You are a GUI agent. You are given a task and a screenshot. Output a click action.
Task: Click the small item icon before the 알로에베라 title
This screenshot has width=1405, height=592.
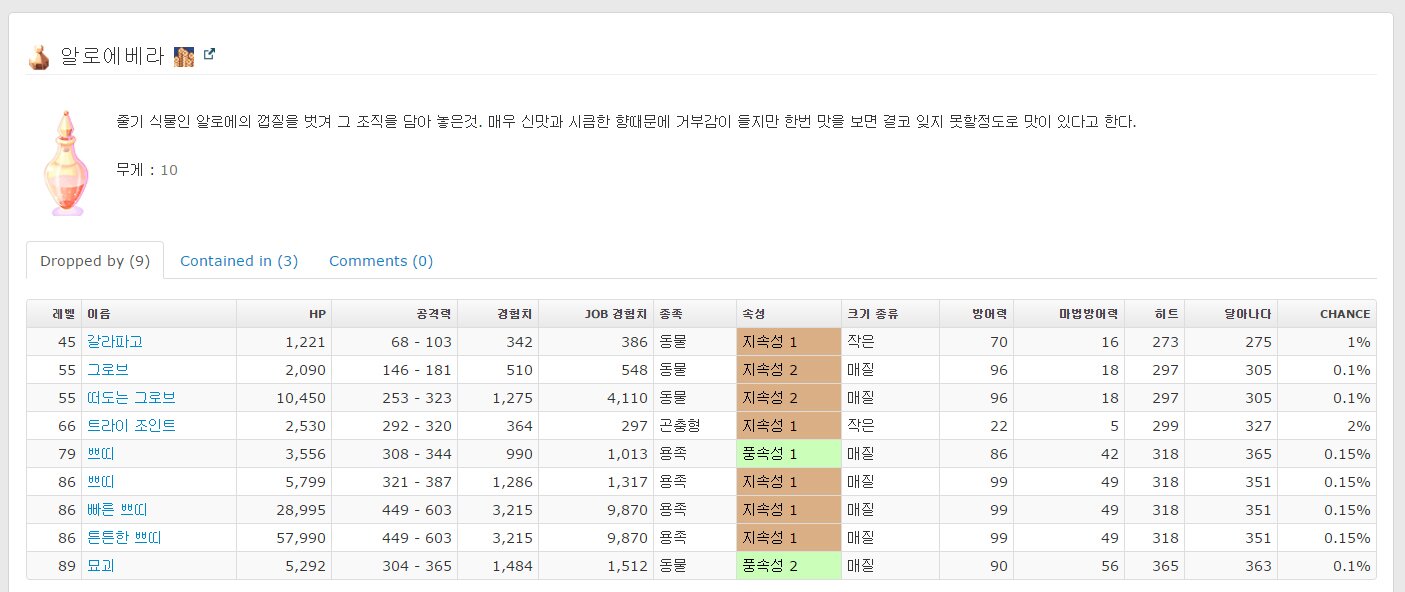coord(38,58)
